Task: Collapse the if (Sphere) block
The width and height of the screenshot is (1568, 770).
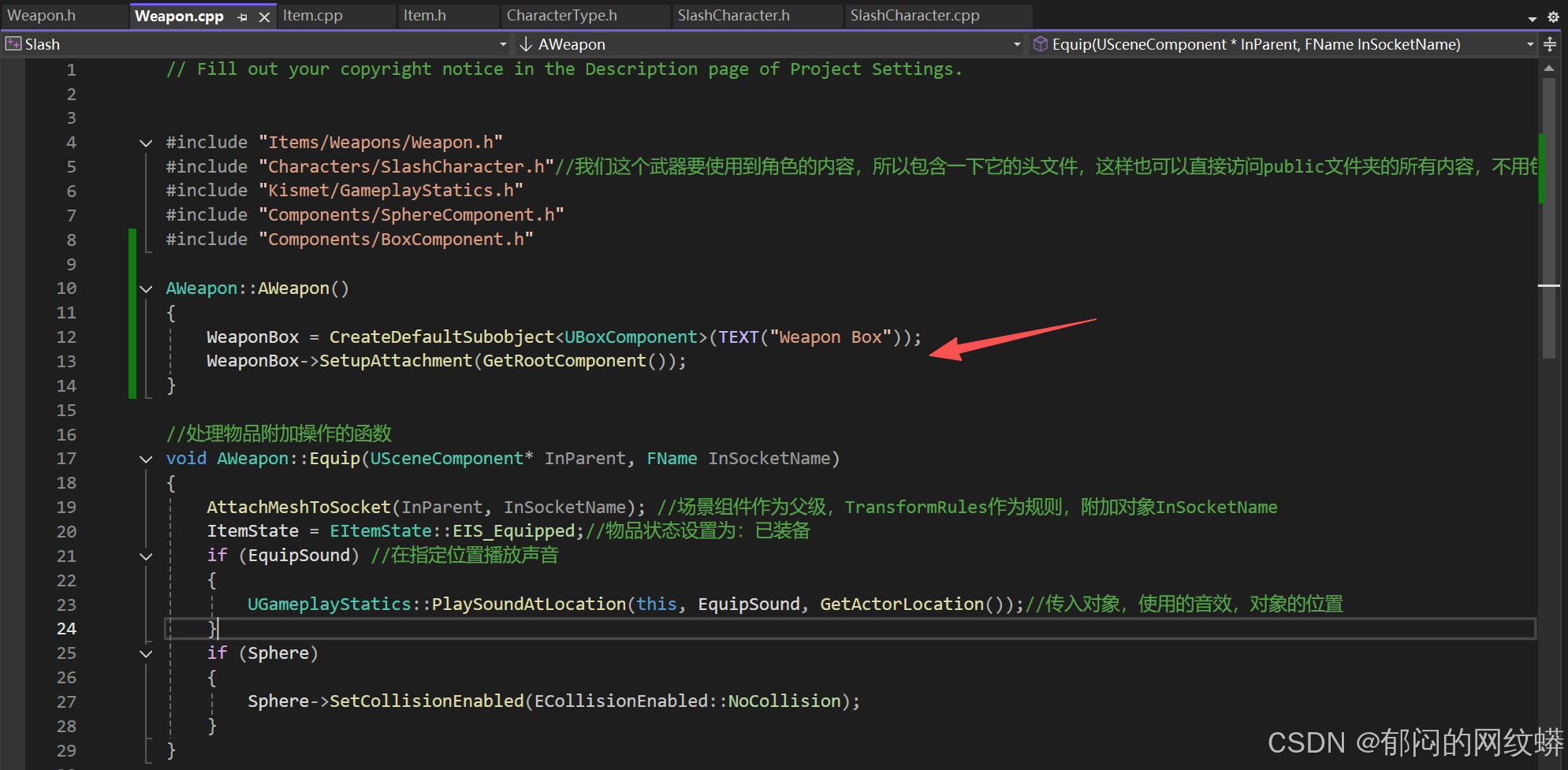Action: [146, 653]
